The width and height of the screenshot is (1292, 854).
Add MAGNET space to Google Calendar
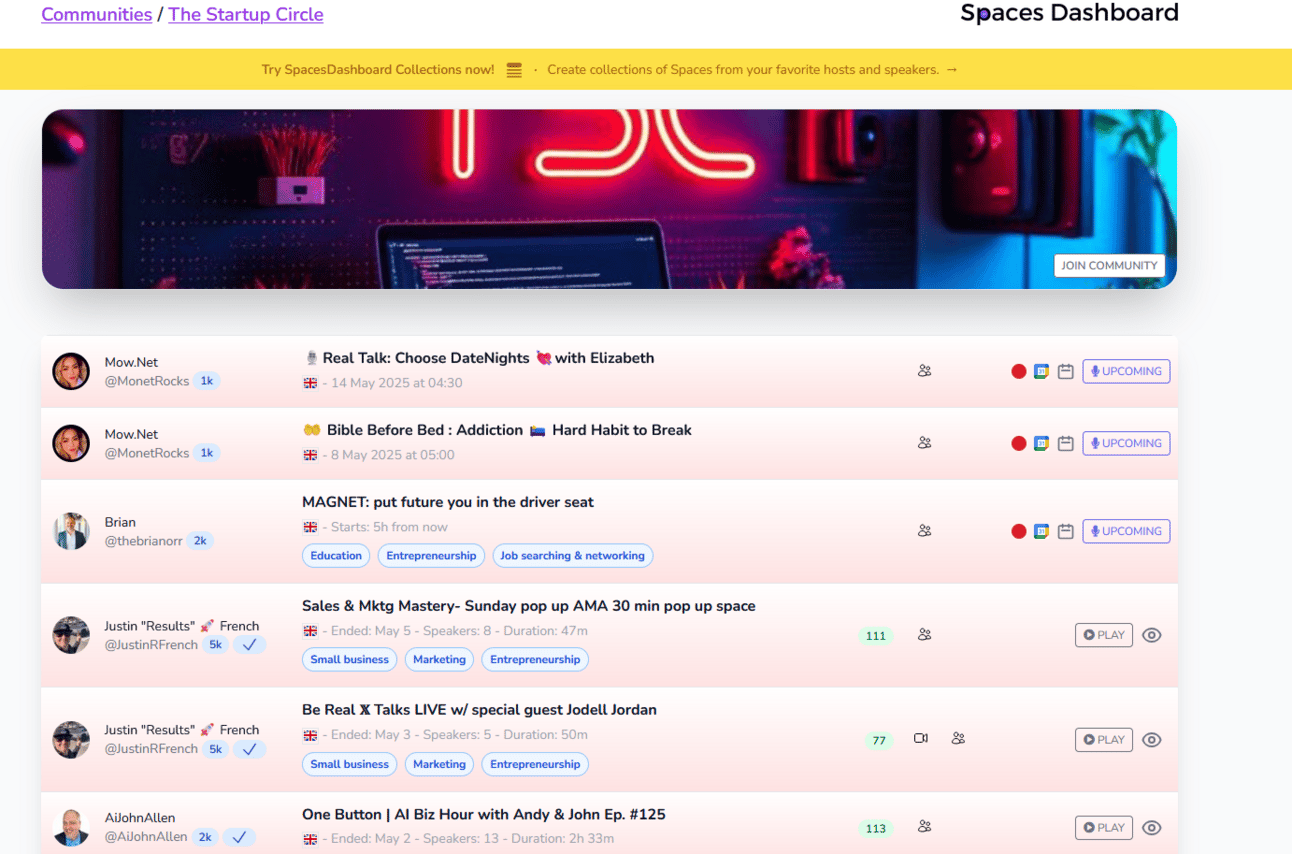click(x=1041, y=531)
